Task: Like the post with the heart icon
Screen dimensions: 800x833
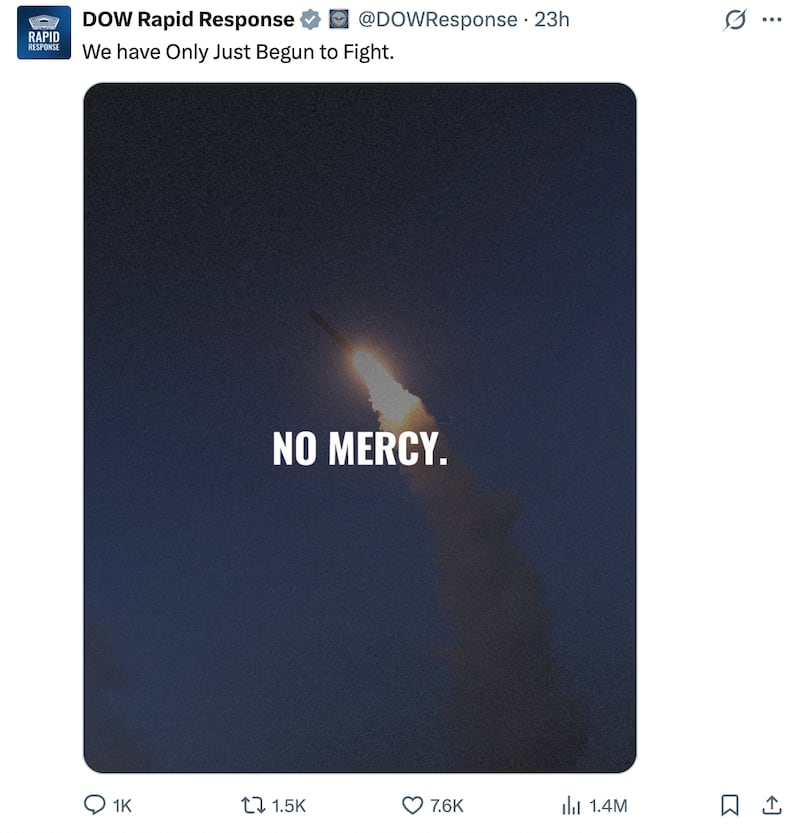Action: (412, 804)
